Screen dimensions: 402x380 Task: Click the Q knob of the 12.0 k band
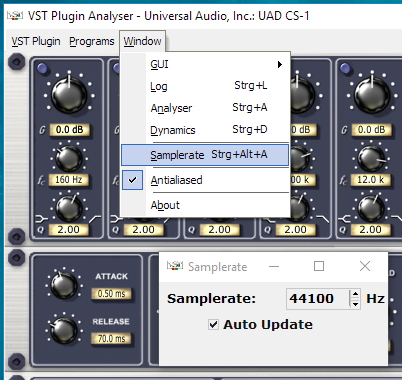coord(371,208)
